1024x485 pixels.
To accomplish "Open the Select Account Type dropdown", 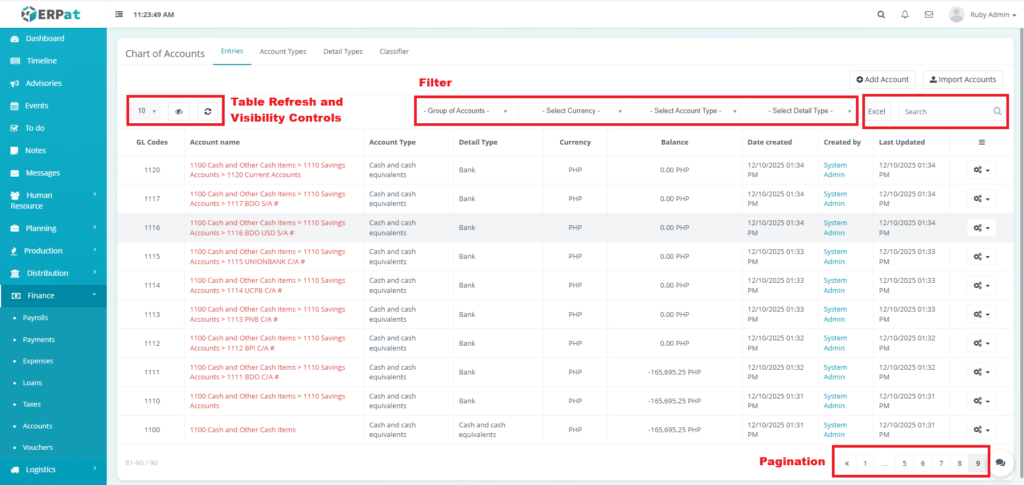I will point(692,111).
